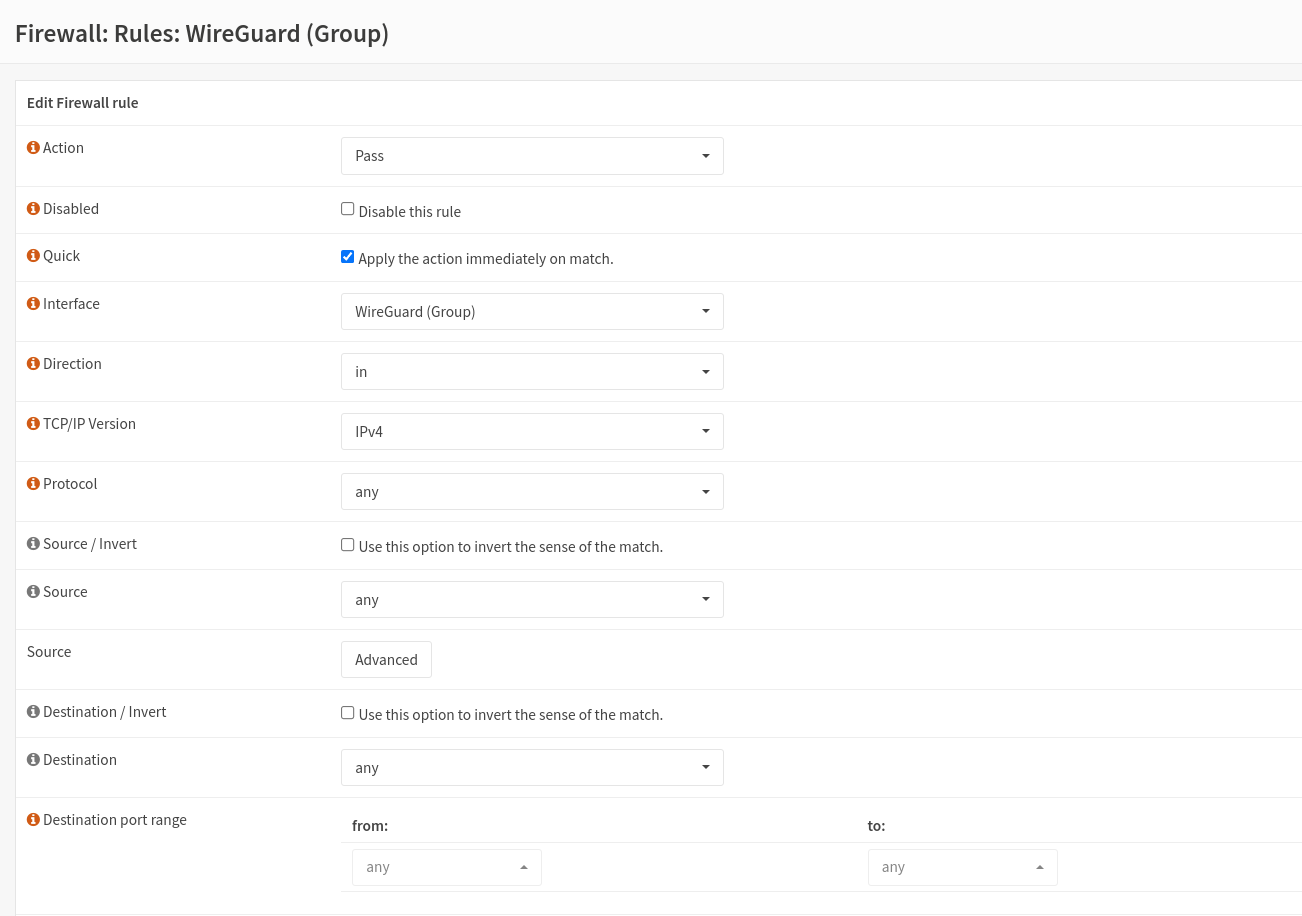This screenshot has width=1302, height=916.
Task: Click the help icon next to Direction
Action: tap(33, 364)
